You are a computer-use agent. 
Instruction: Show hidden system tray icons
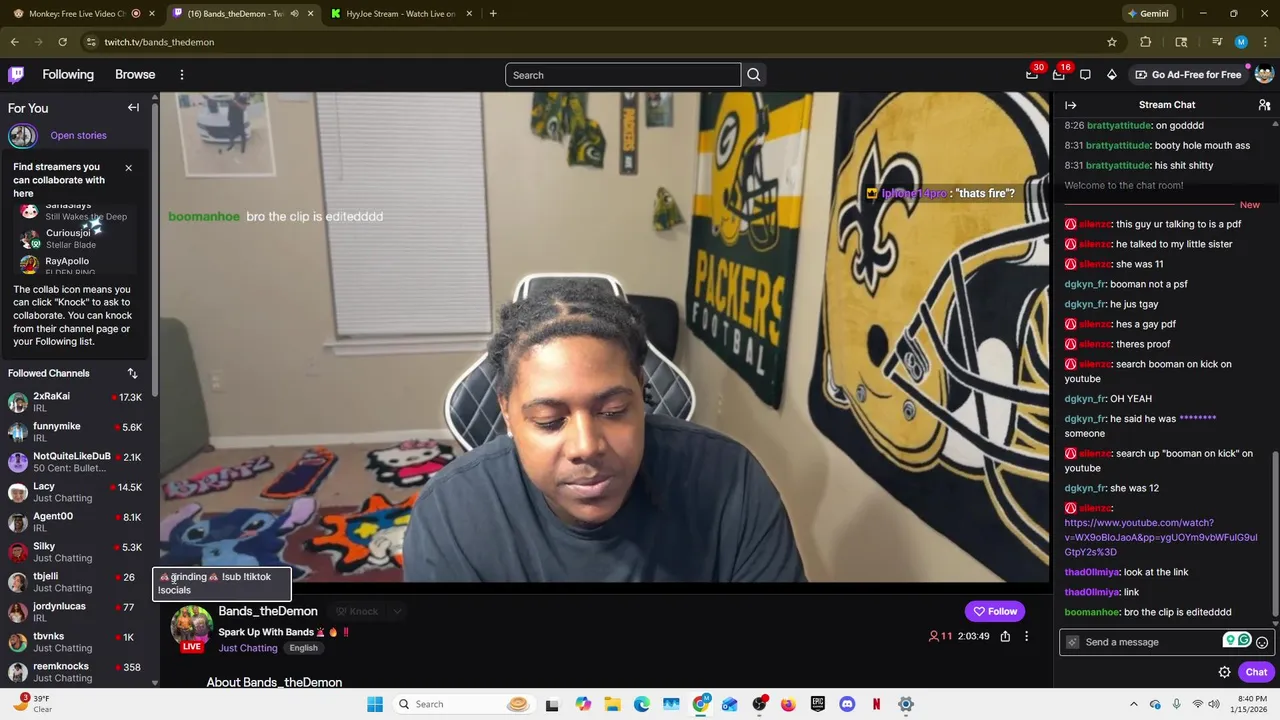point(1133,704)
